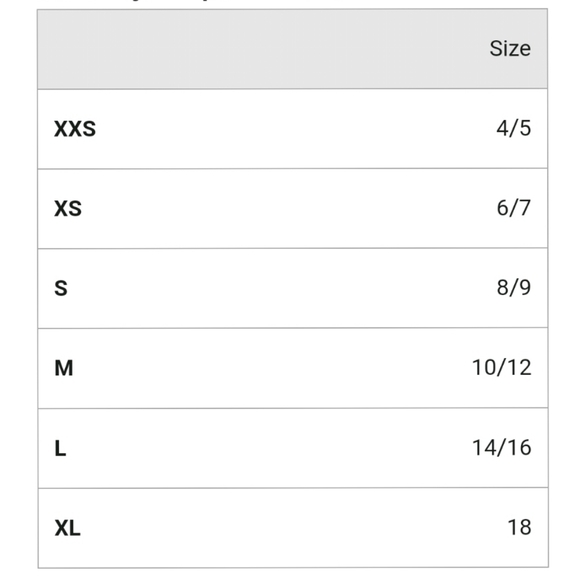Click the 4/5 size value

click(514, 128)
